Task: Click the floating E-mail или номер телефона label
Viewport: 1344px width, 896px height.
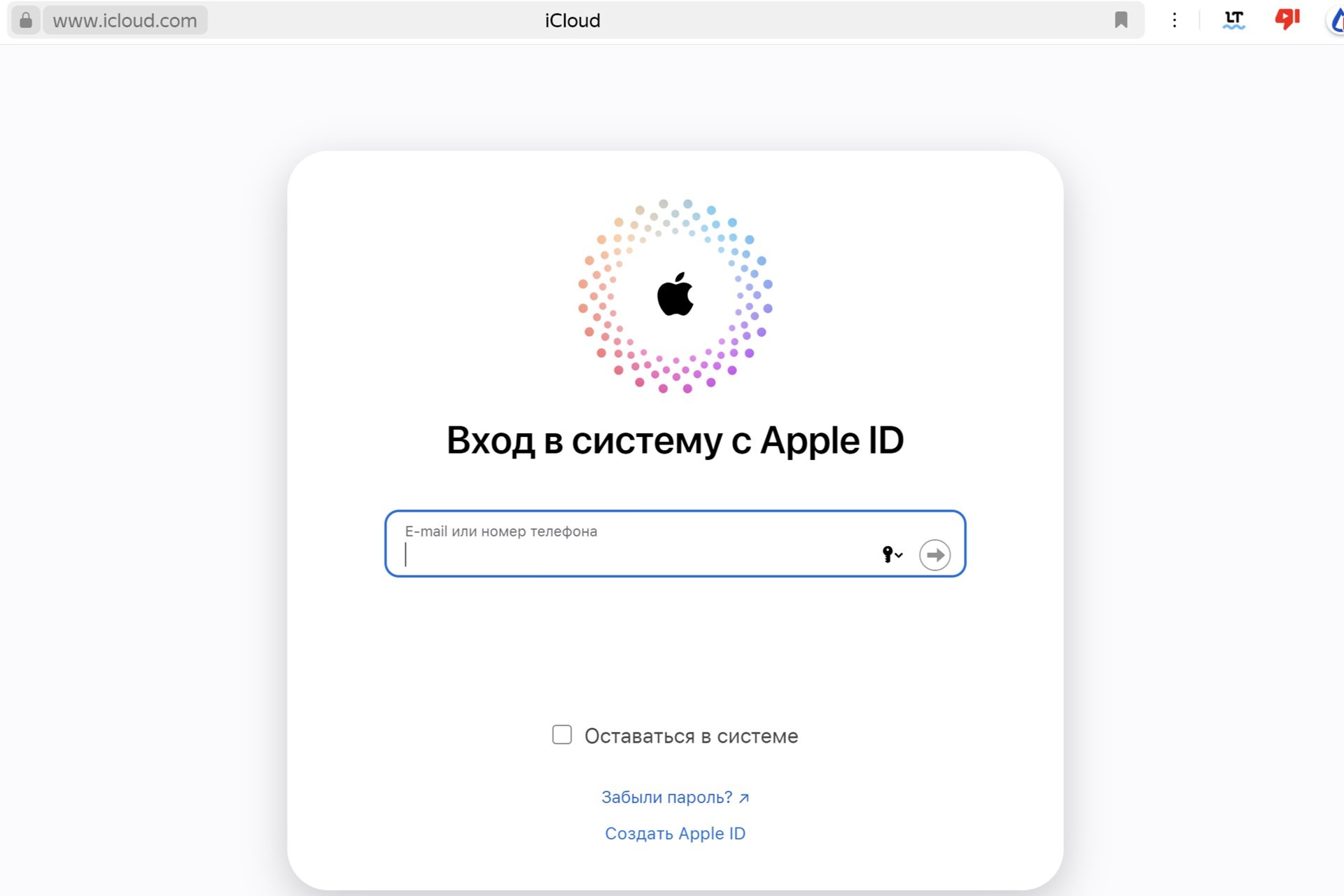Action: 501,531
